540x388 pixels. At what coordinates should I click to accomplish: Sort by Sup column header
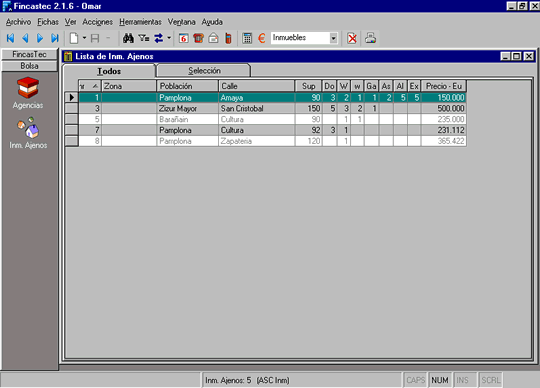(308, 86)
